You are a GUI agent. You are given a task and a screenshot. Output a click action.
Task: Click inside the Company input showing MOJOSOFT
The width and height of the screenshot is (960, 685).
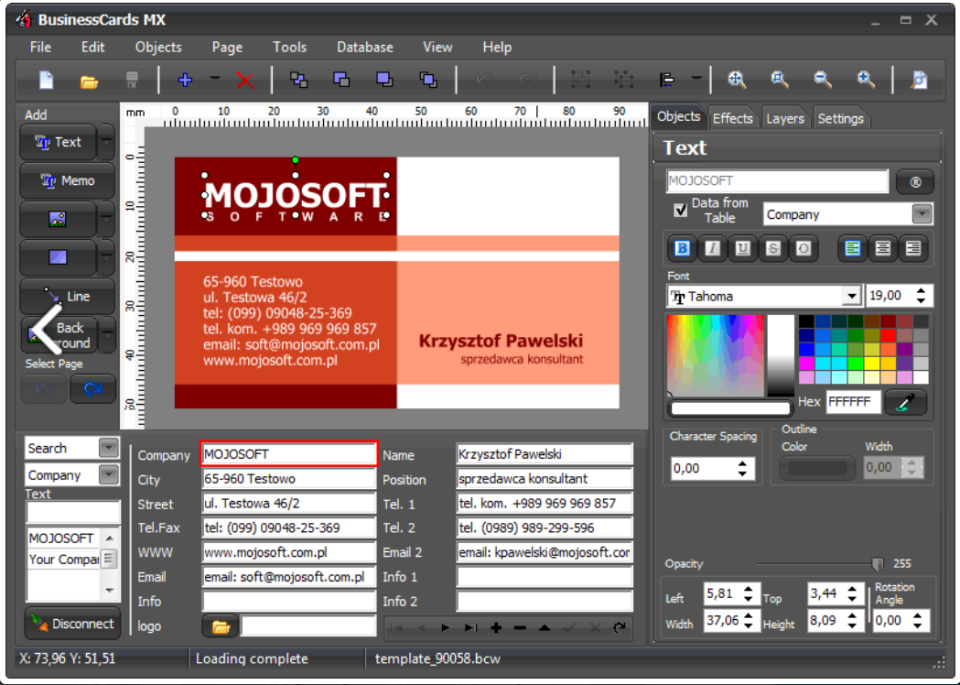click(290, 454)
